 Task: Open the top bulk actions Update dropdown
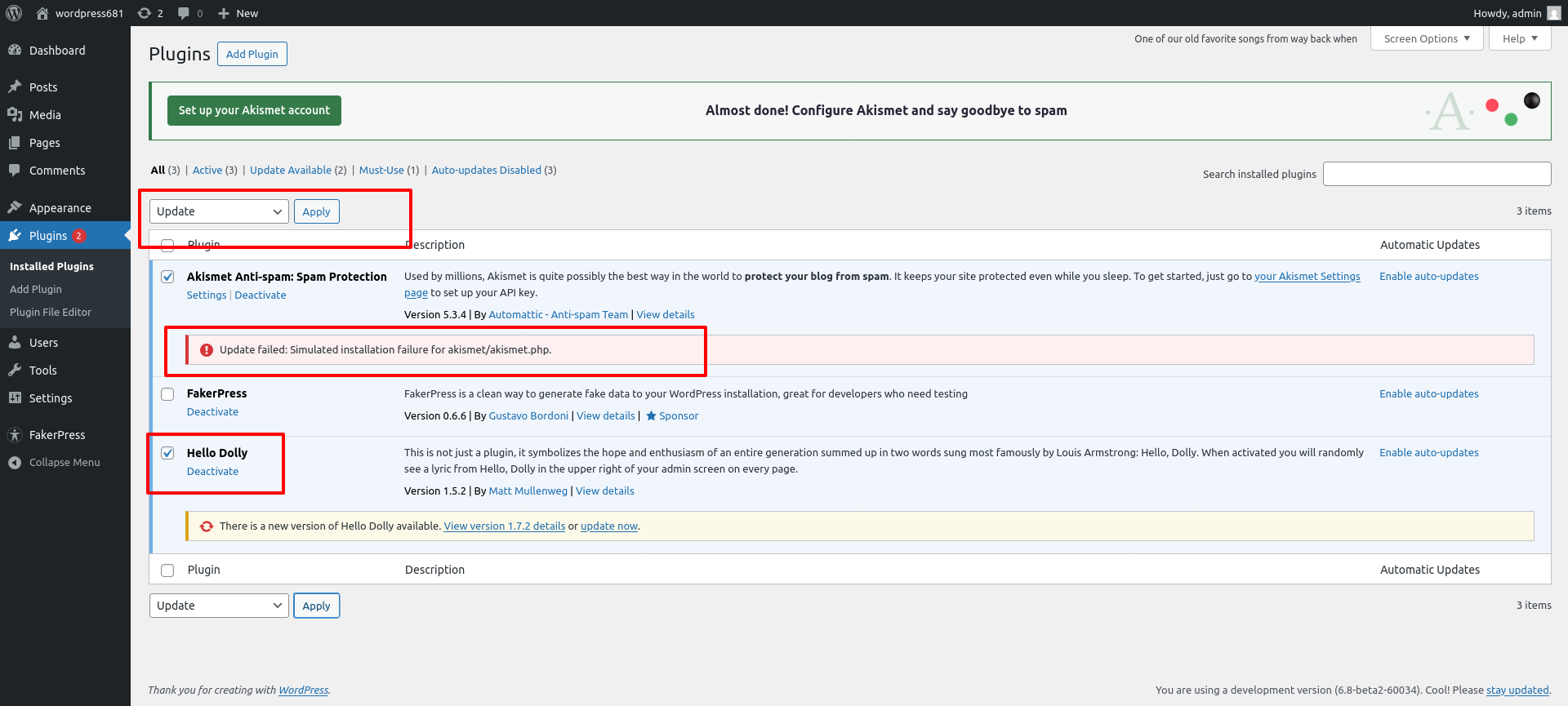coord(219,211)
